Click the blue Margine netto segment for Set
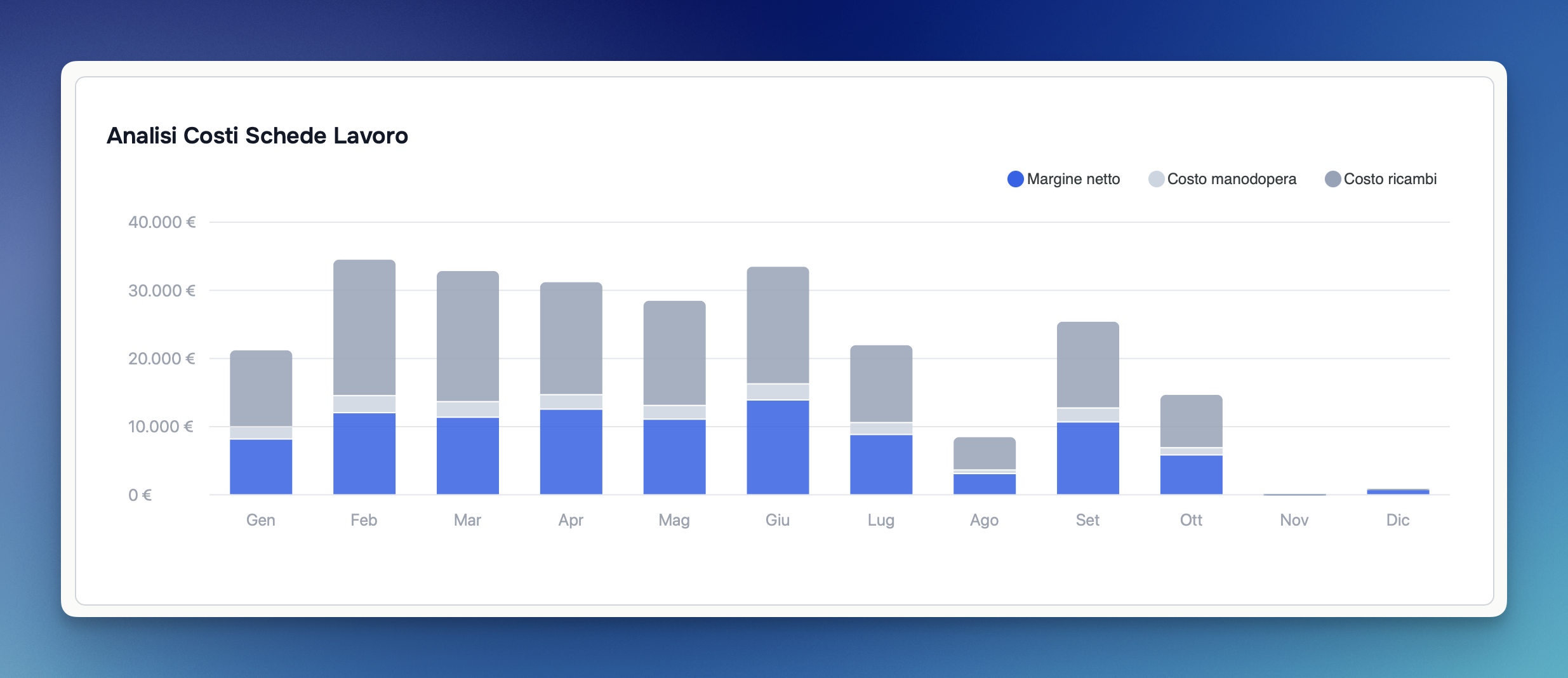 [x=1088, y=458]
